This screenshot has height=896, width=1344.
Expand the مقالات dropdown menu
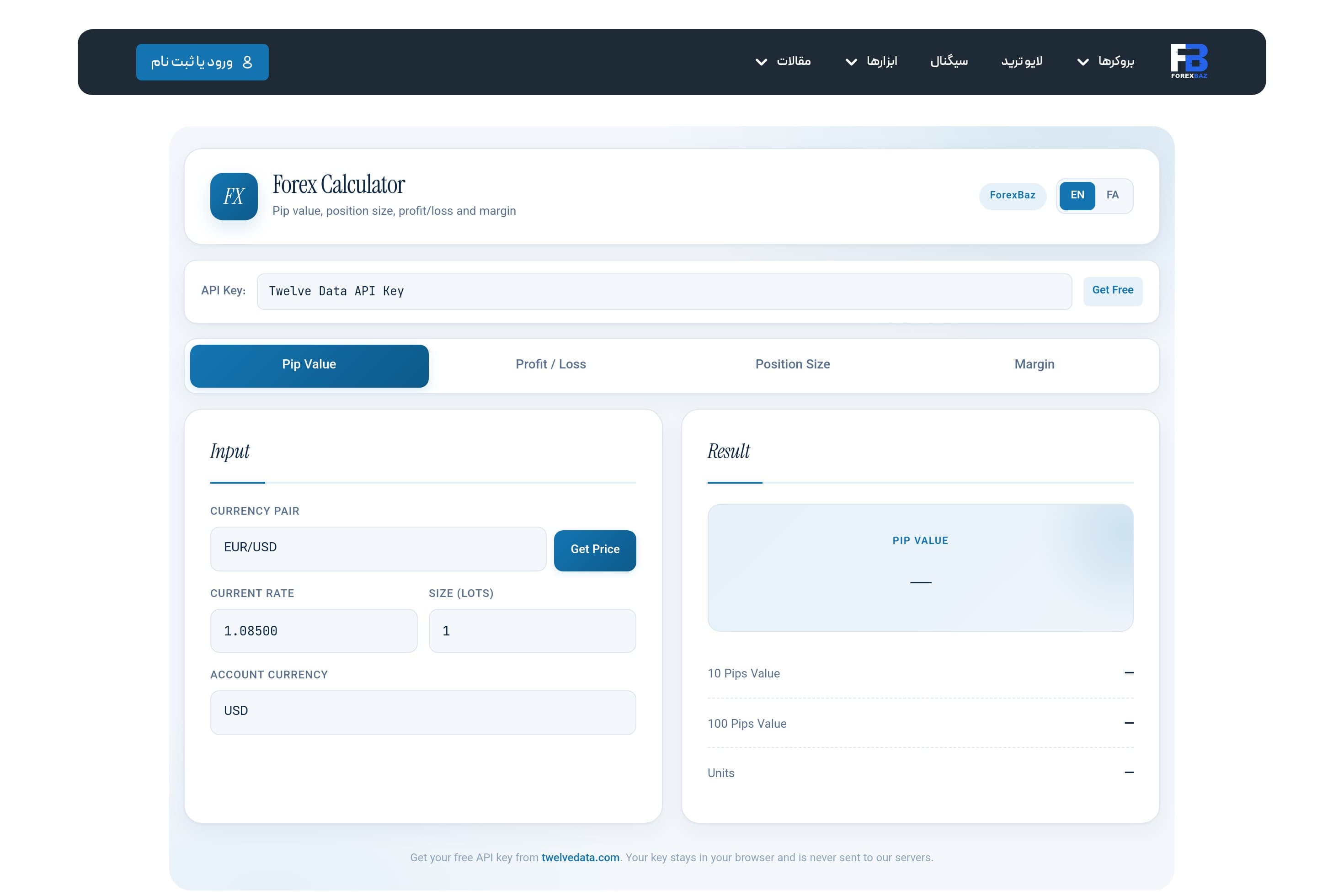783,61
